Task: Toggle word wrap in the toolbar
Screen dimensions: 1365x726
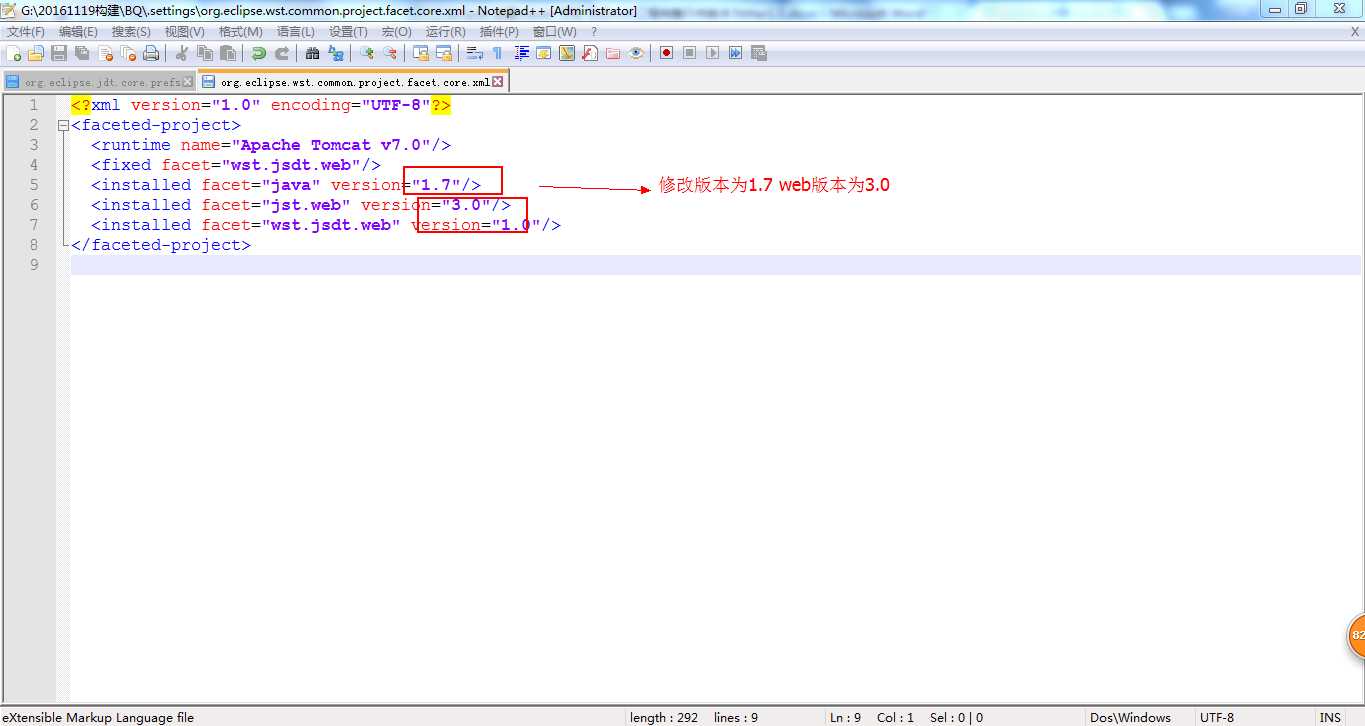Action: point(474,53)
